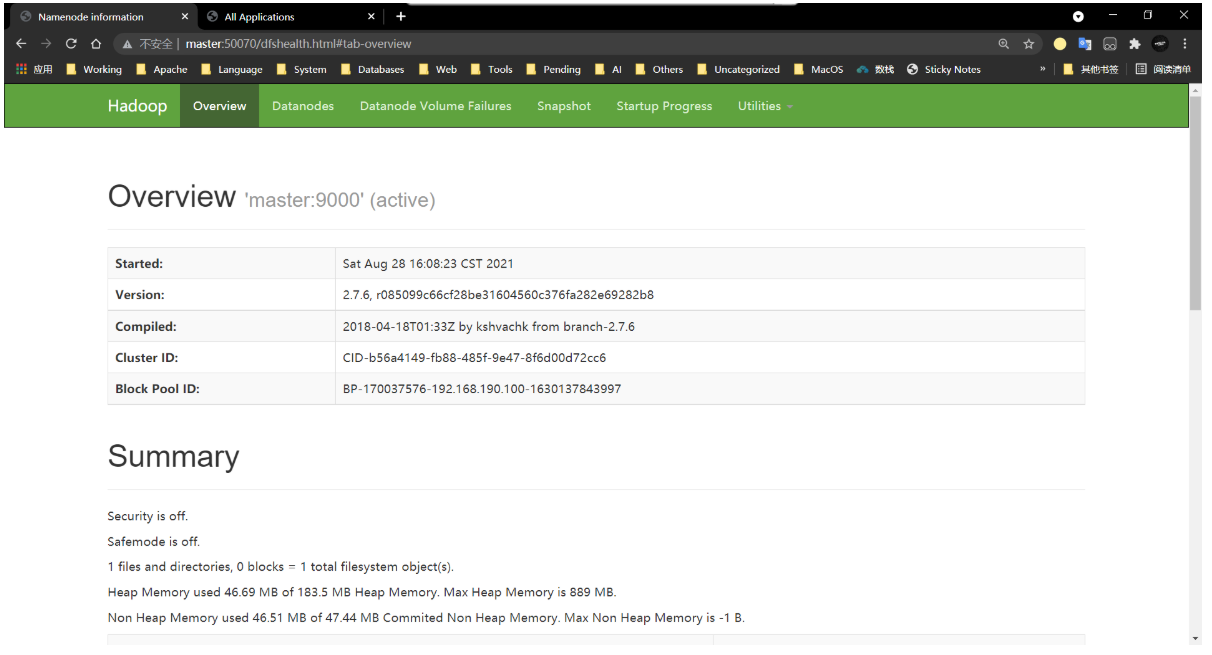Go back to the previous page

point(21,44)
